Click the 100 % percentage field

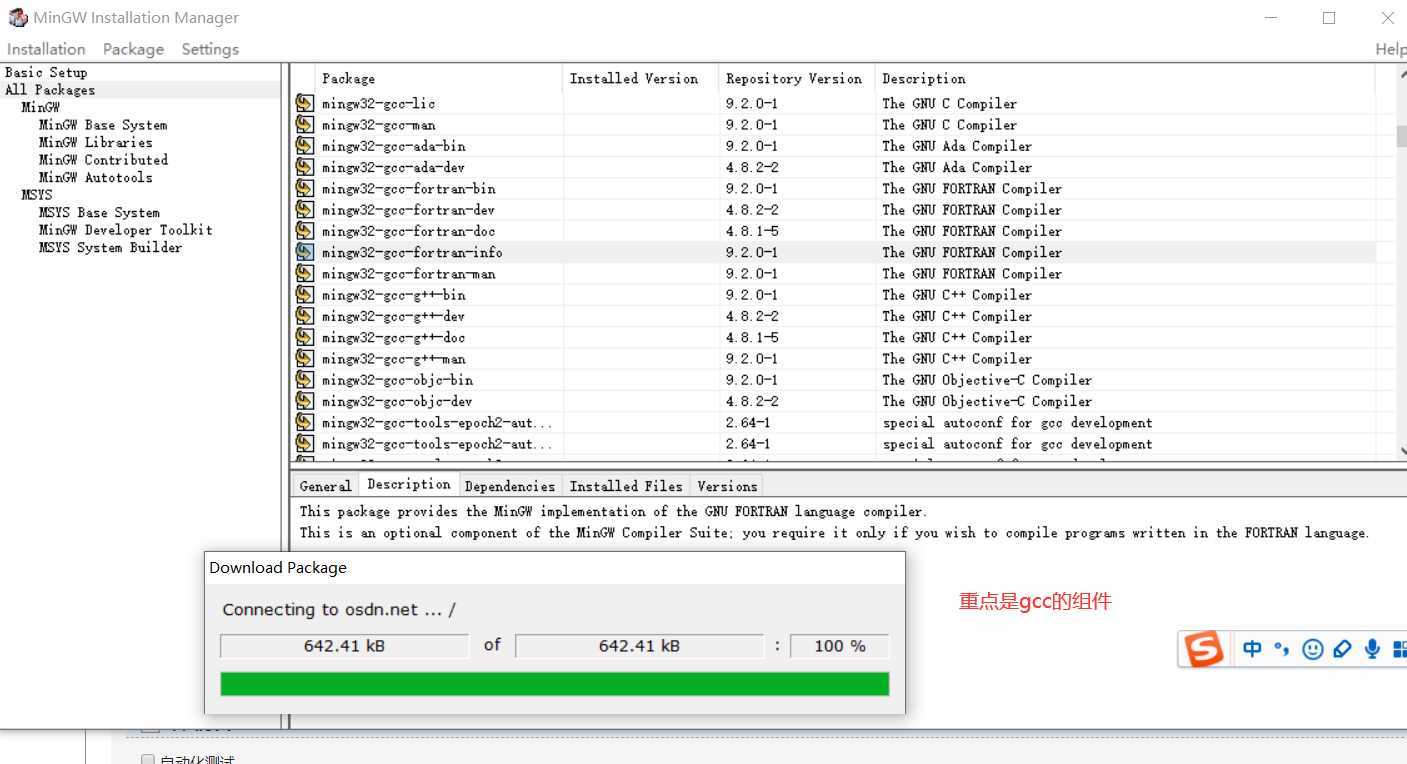click(x=840, y=646)
